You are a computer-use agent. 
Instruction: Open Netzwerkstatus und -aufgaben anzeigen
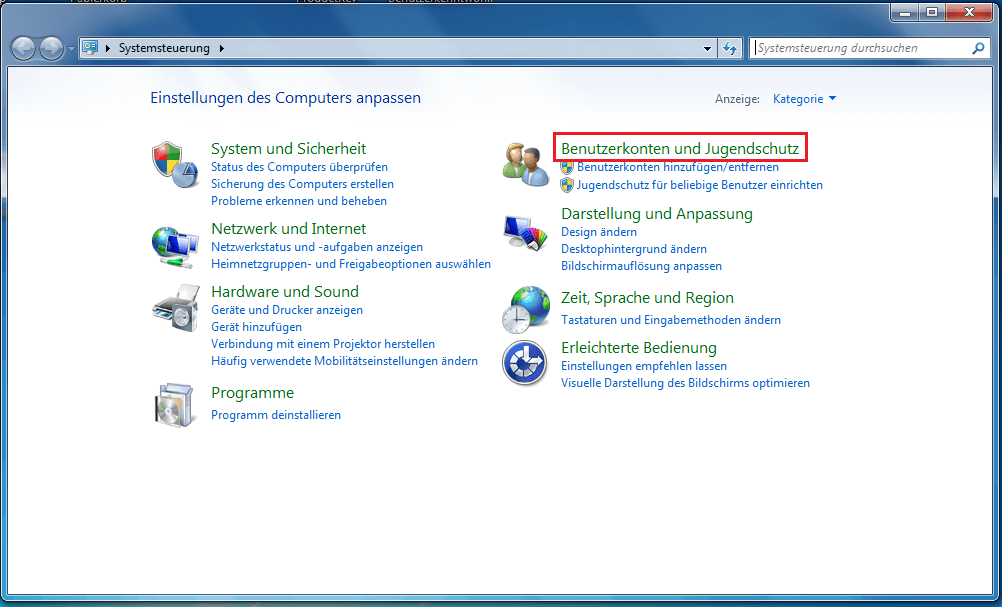(x=317, y=247)
